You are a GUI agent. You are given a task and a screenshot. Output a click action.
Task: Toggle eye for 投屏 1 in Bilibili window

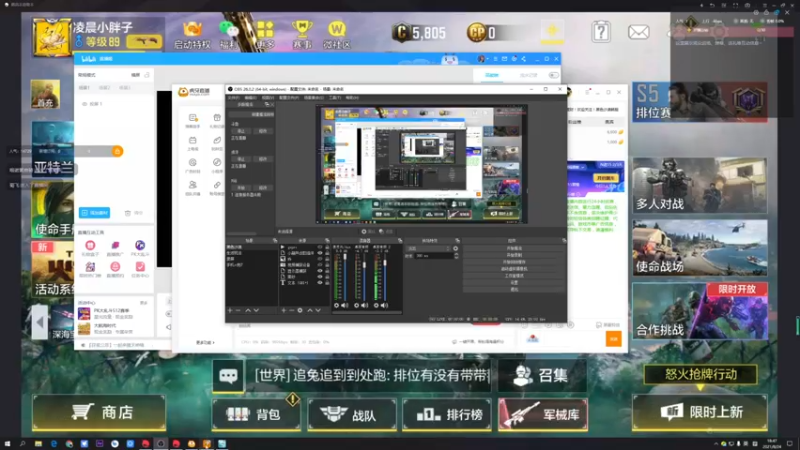click(x=85, y=104)
